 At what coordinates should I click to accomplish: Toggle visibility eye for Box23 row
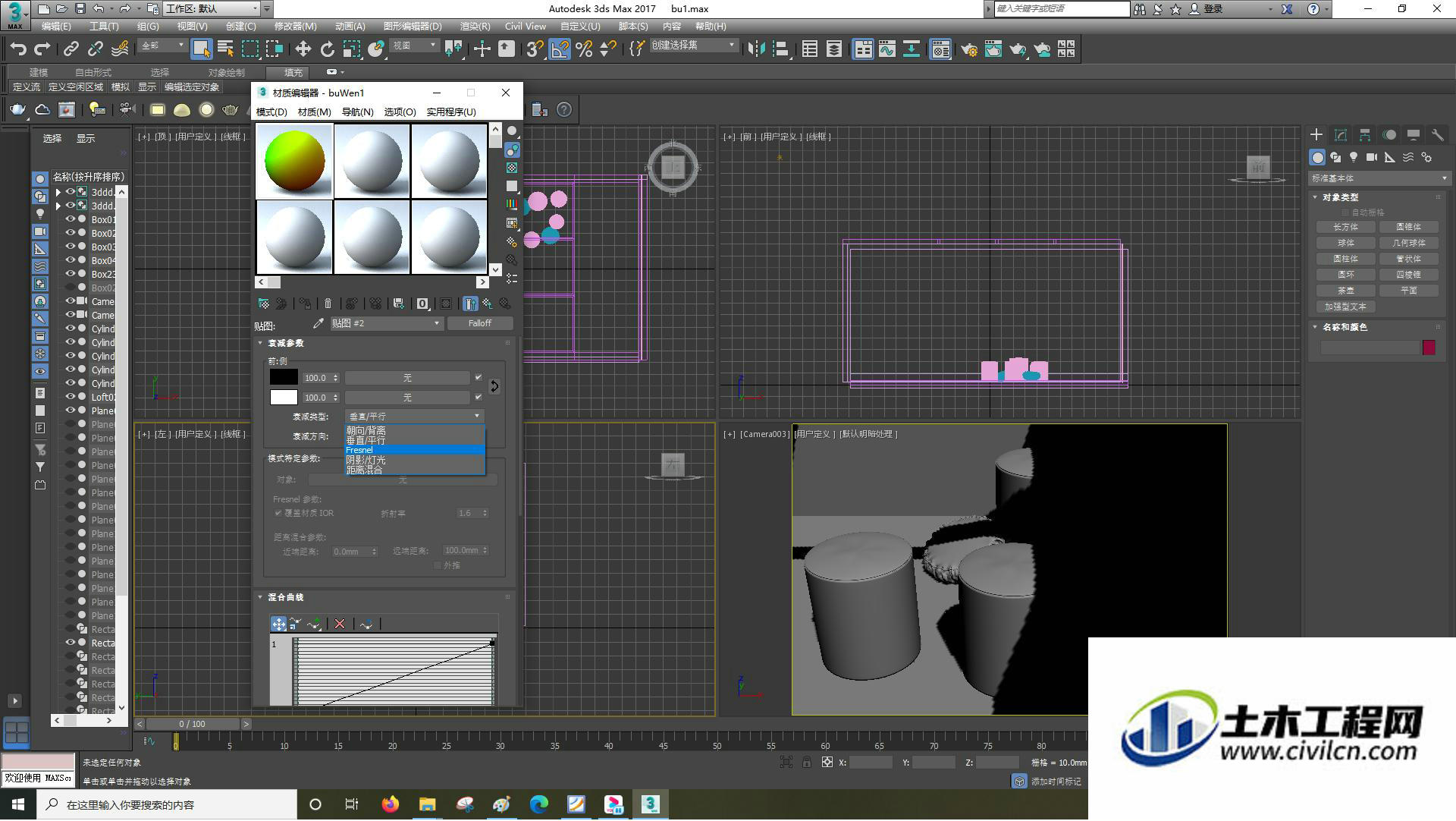coord(71,274)
